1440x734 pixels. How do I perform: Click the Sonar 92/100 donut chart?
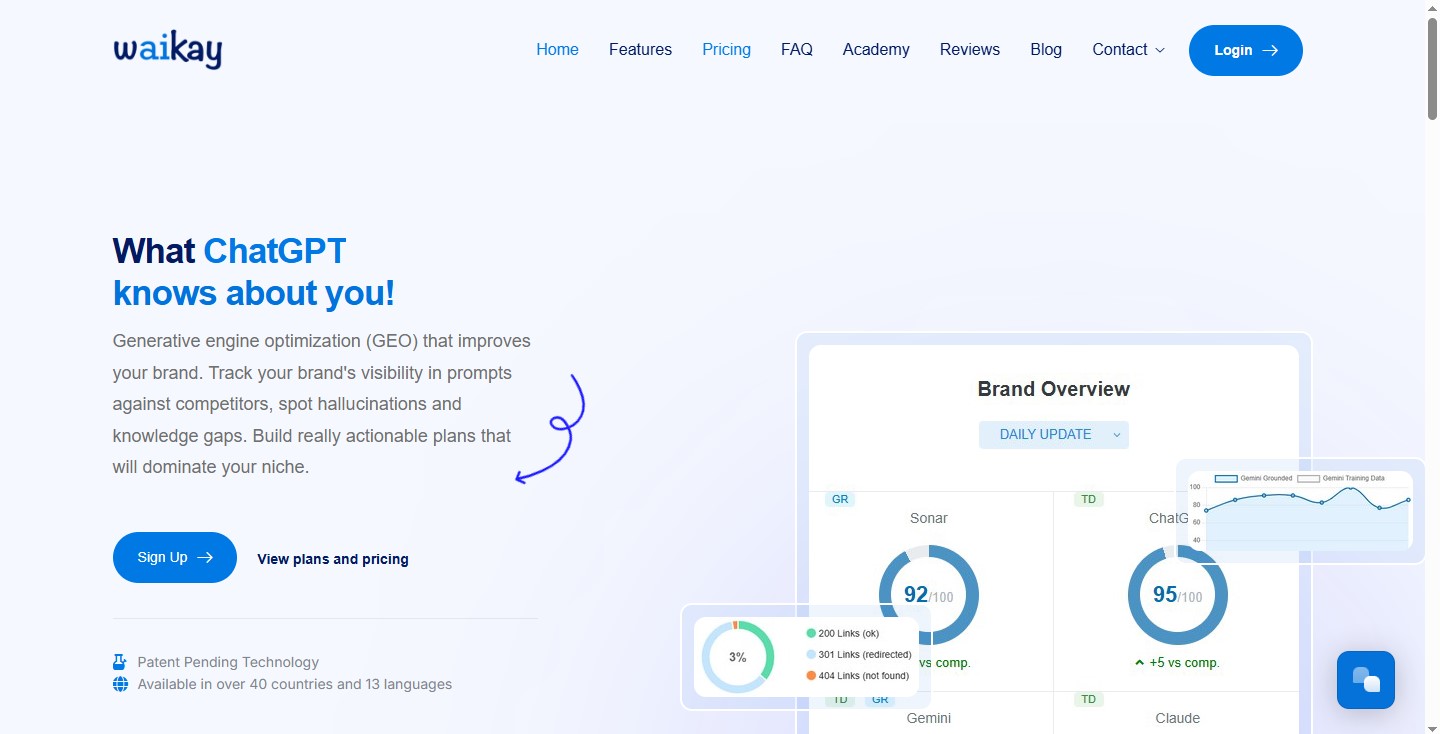click(x=928, y=595)
